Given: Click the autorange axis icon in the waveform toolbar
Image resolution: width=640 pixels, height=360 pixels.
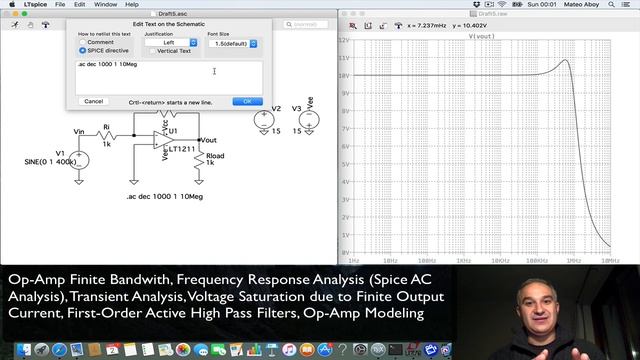Looking at the screenshot, I should [x=368, y=26].
